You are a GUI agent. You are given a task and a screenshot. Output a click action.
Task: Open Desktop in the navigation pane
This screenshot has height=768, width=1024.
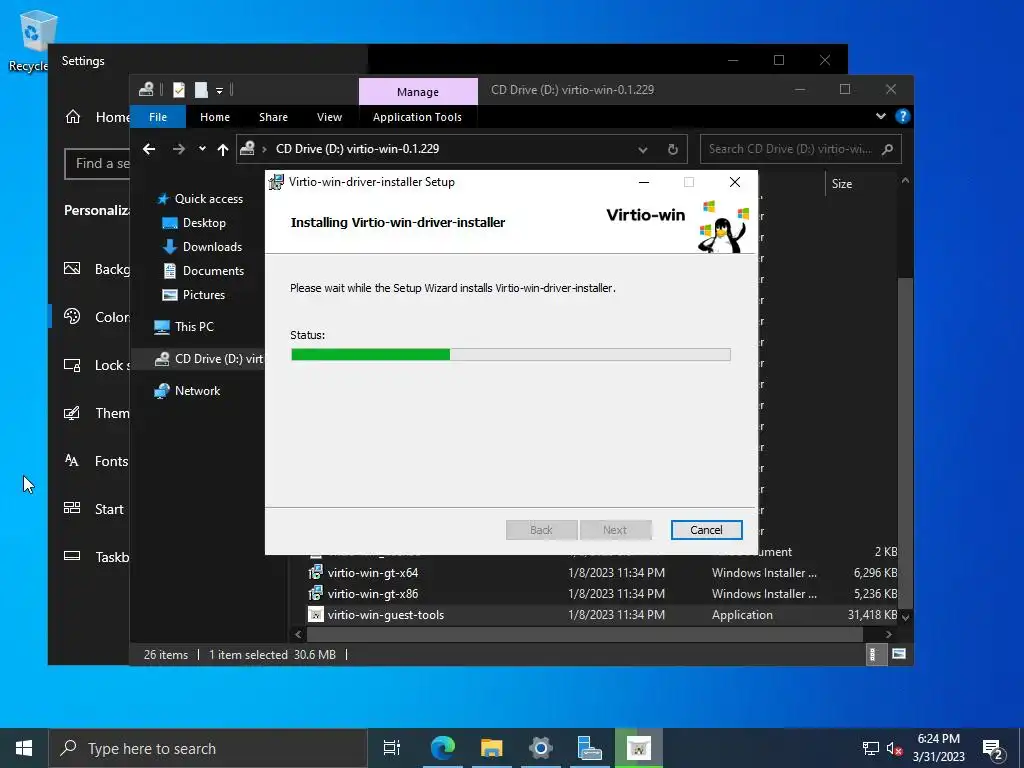194,223
